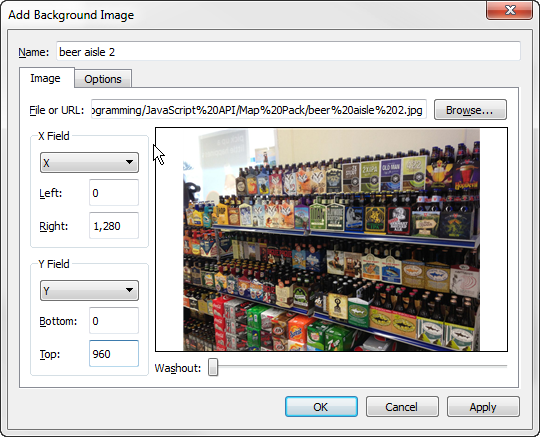The width and height of the screenshot is (540, 437).
Task: Click the Washout slider handle
Action: (213, 367)
